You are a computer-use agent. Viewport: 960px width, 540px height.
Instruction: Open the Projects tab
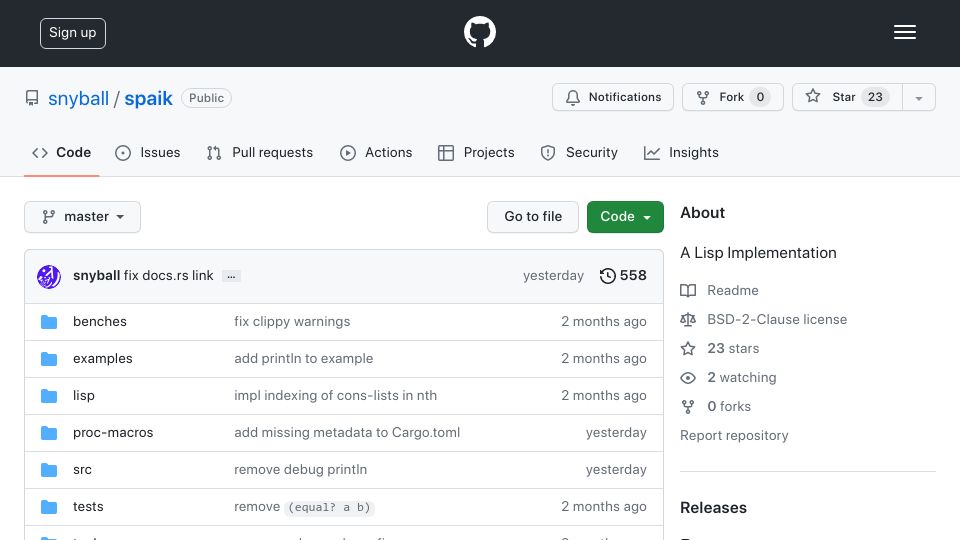click(476, 152)
